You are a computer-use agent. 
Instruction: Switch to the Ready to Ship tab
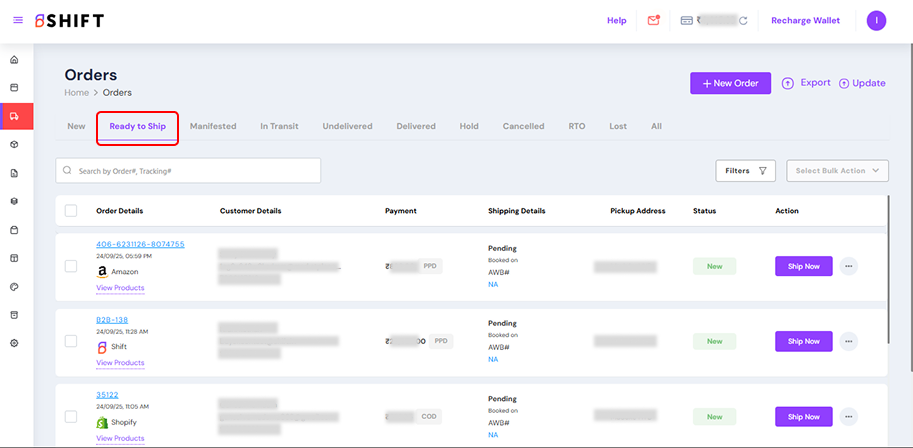[x=137, y=127]
